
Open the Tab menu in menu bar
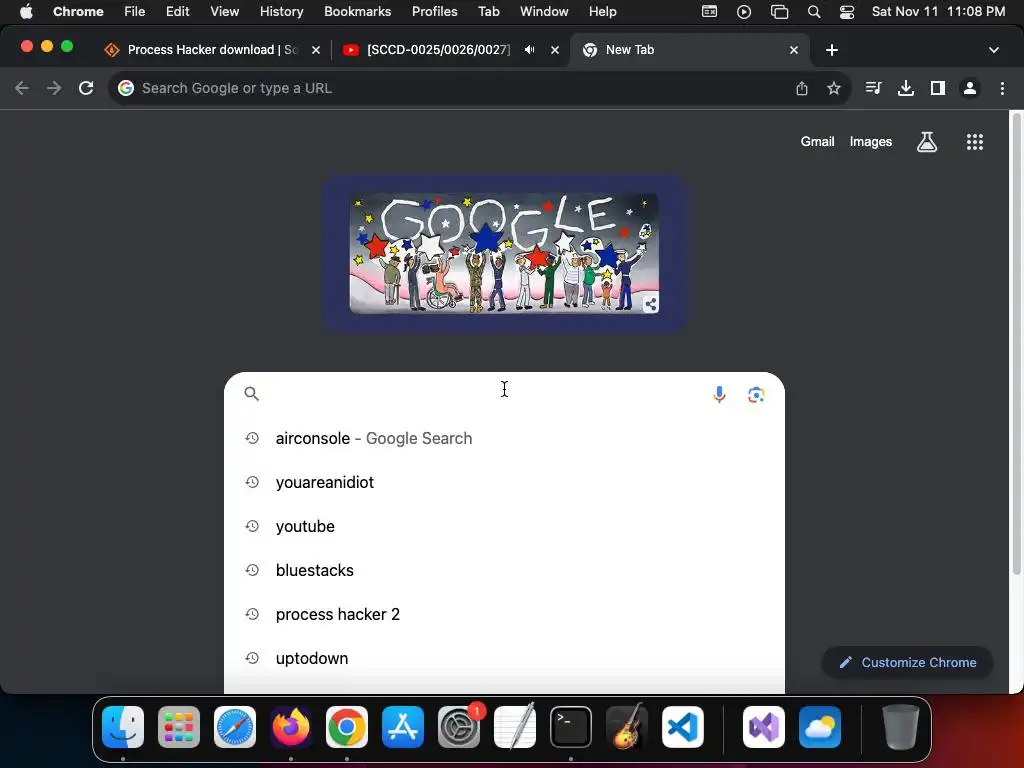488,12
